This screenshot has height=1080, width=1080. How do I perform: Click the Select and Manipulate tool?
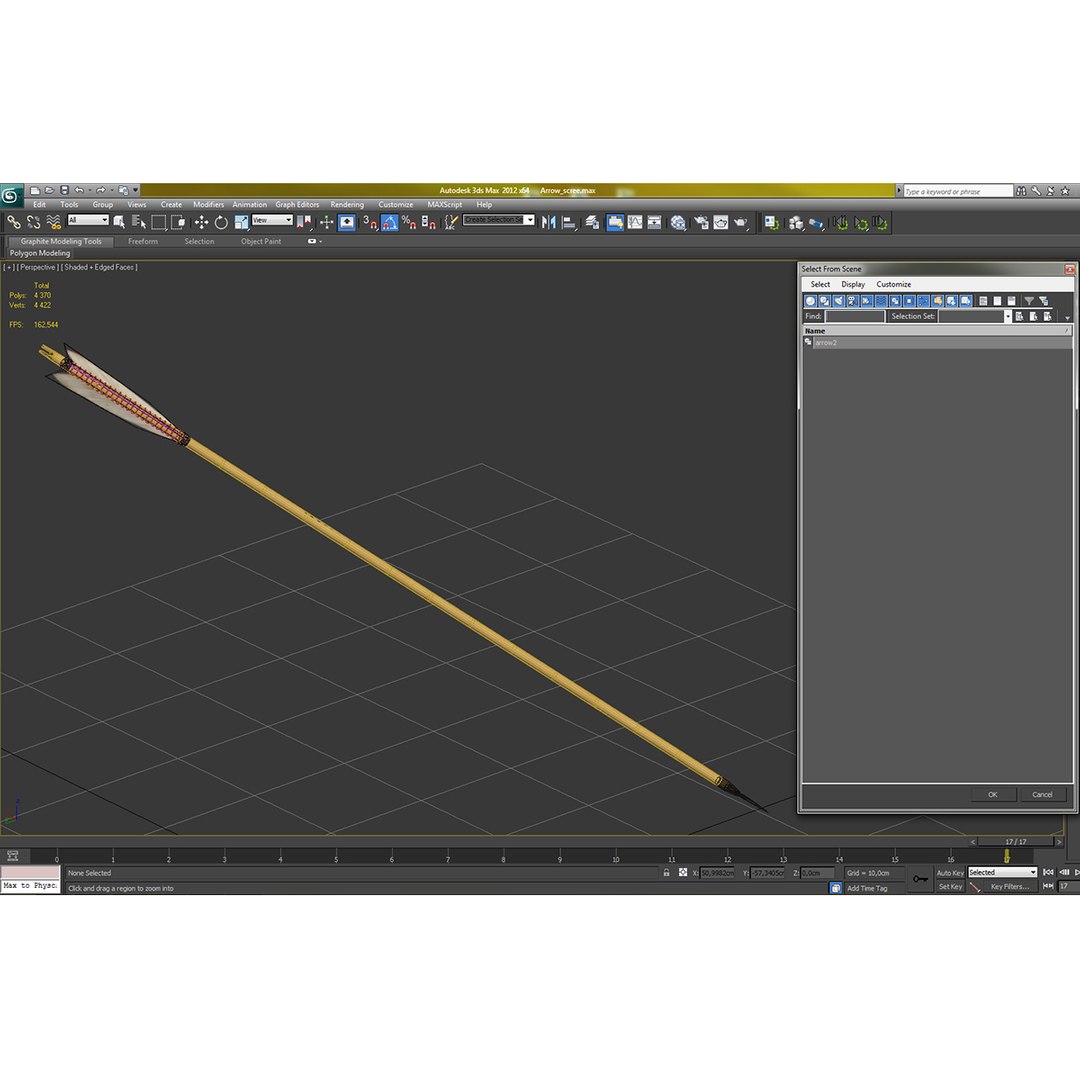(x=326, y=222)
